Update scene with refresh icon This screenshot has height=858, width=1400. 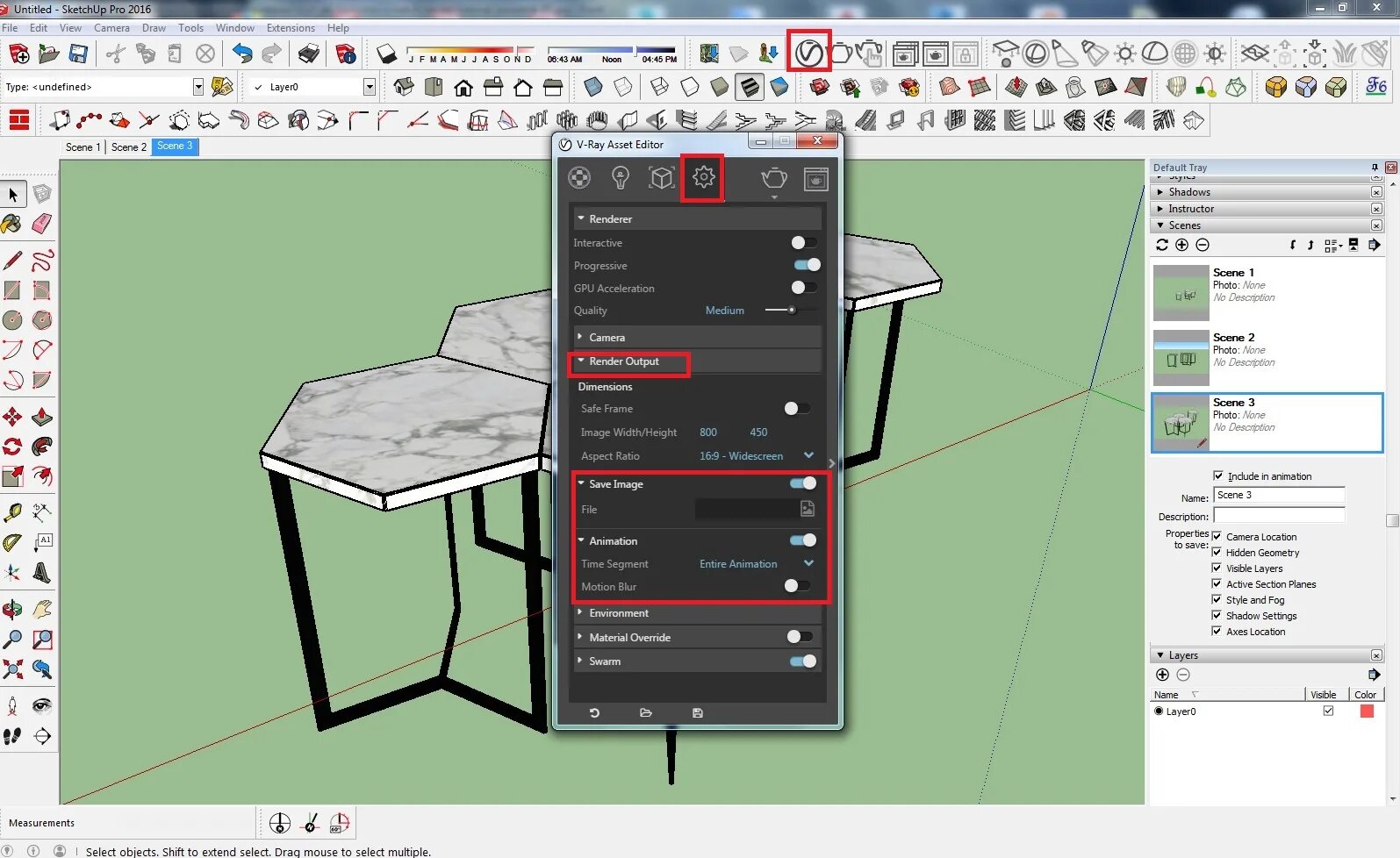[1162, 245]
